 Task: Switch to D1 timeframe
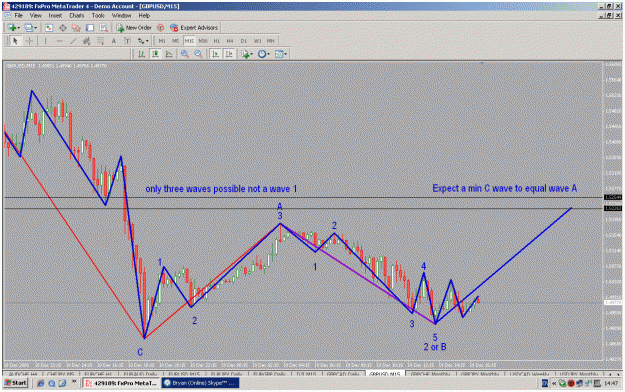click(244, 41)
